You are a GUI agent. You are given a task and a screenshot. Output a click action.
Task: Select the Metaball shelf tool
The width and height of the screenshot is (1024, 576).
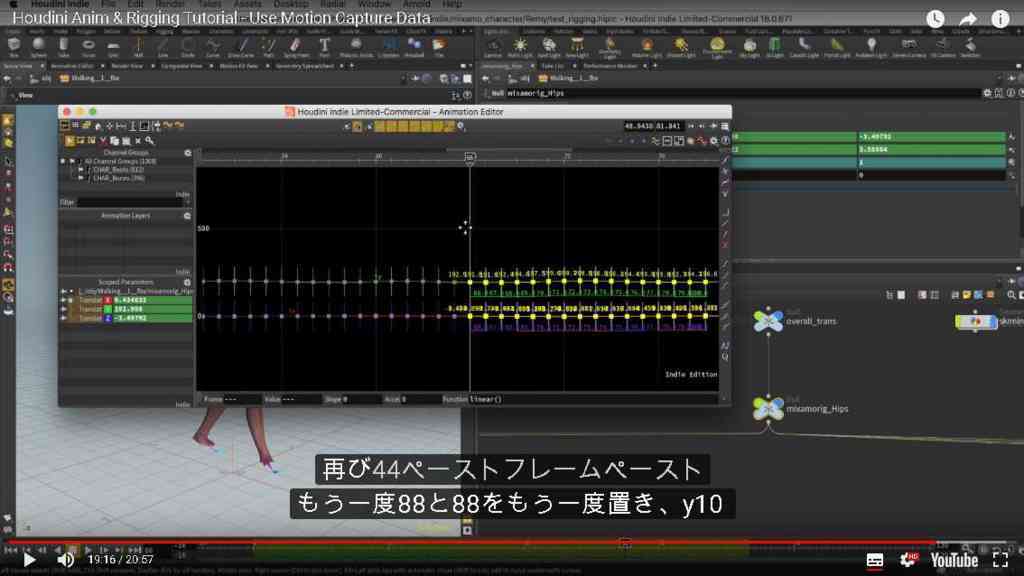point(414,46)
